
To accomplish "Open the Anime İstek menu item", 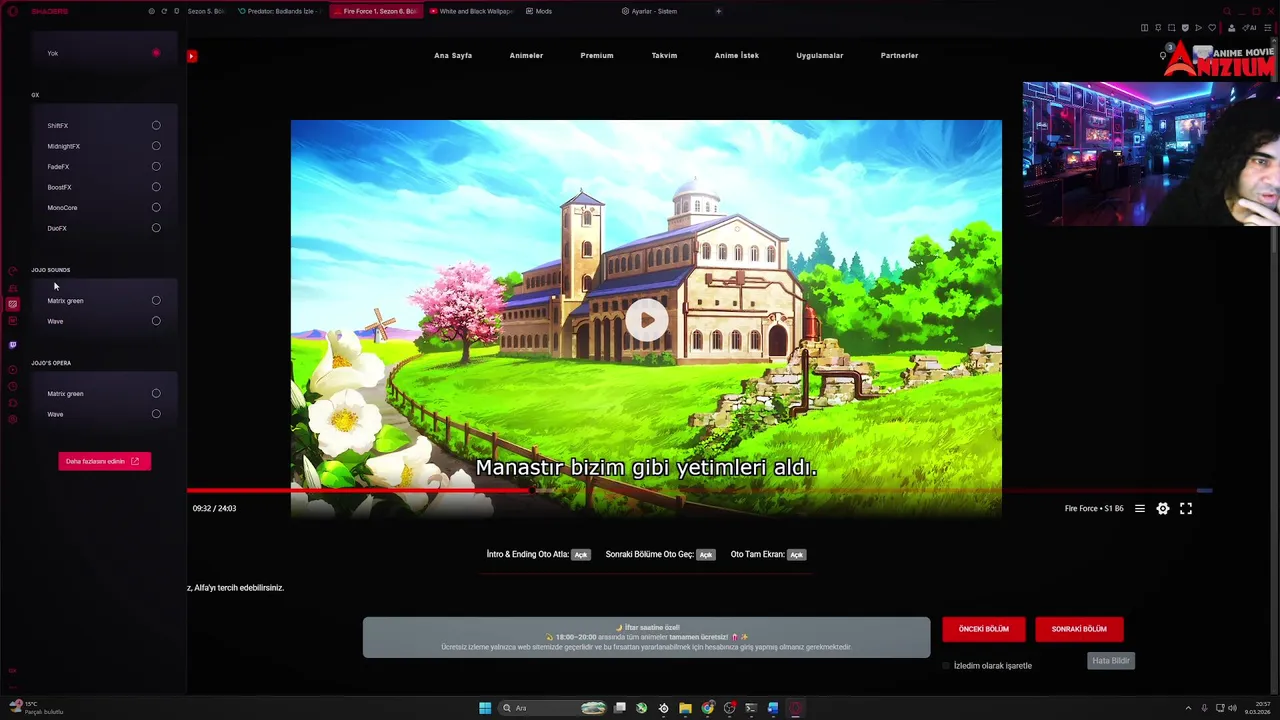I will tap(737, 56).
